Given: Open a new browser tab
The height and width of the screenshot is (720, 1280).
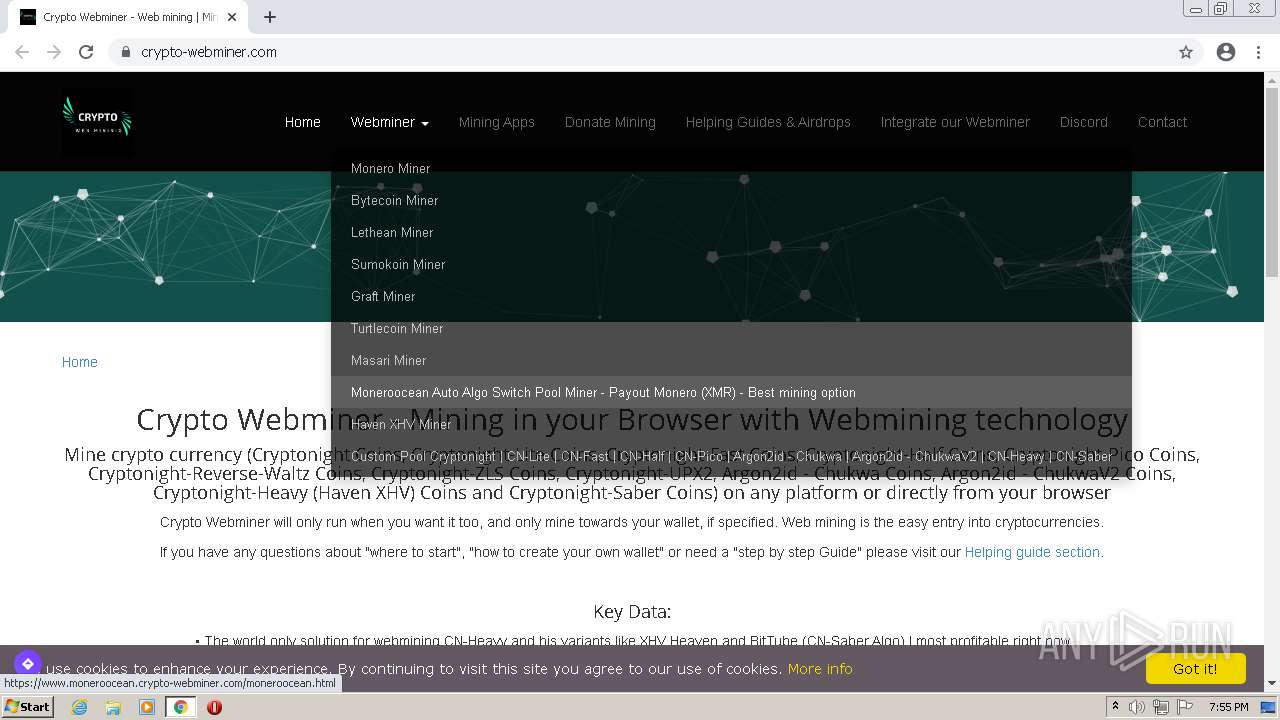Looking at the screenshot, I should pos(270,17).
